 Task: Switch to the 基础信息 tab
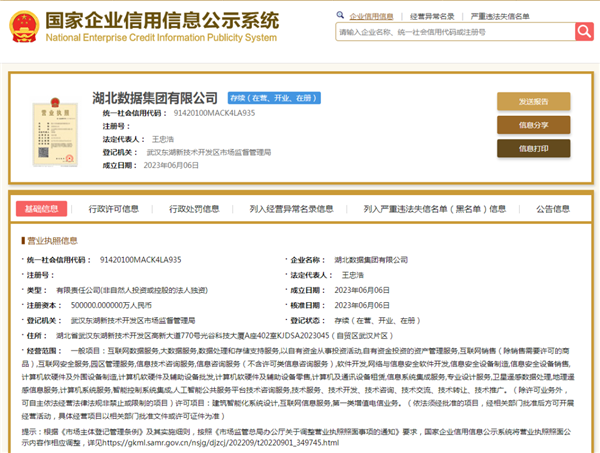(41, 209)
